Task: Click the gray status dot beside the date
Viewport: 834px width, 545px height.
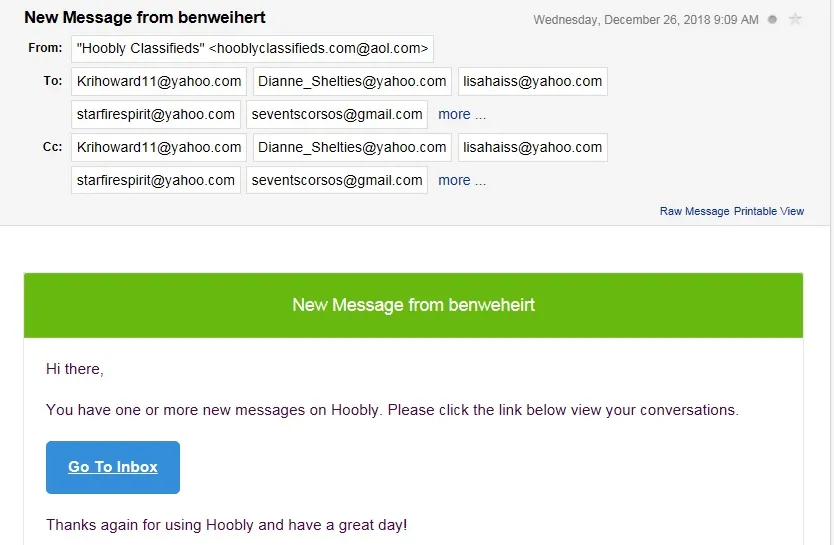Action: pos(772,19)
